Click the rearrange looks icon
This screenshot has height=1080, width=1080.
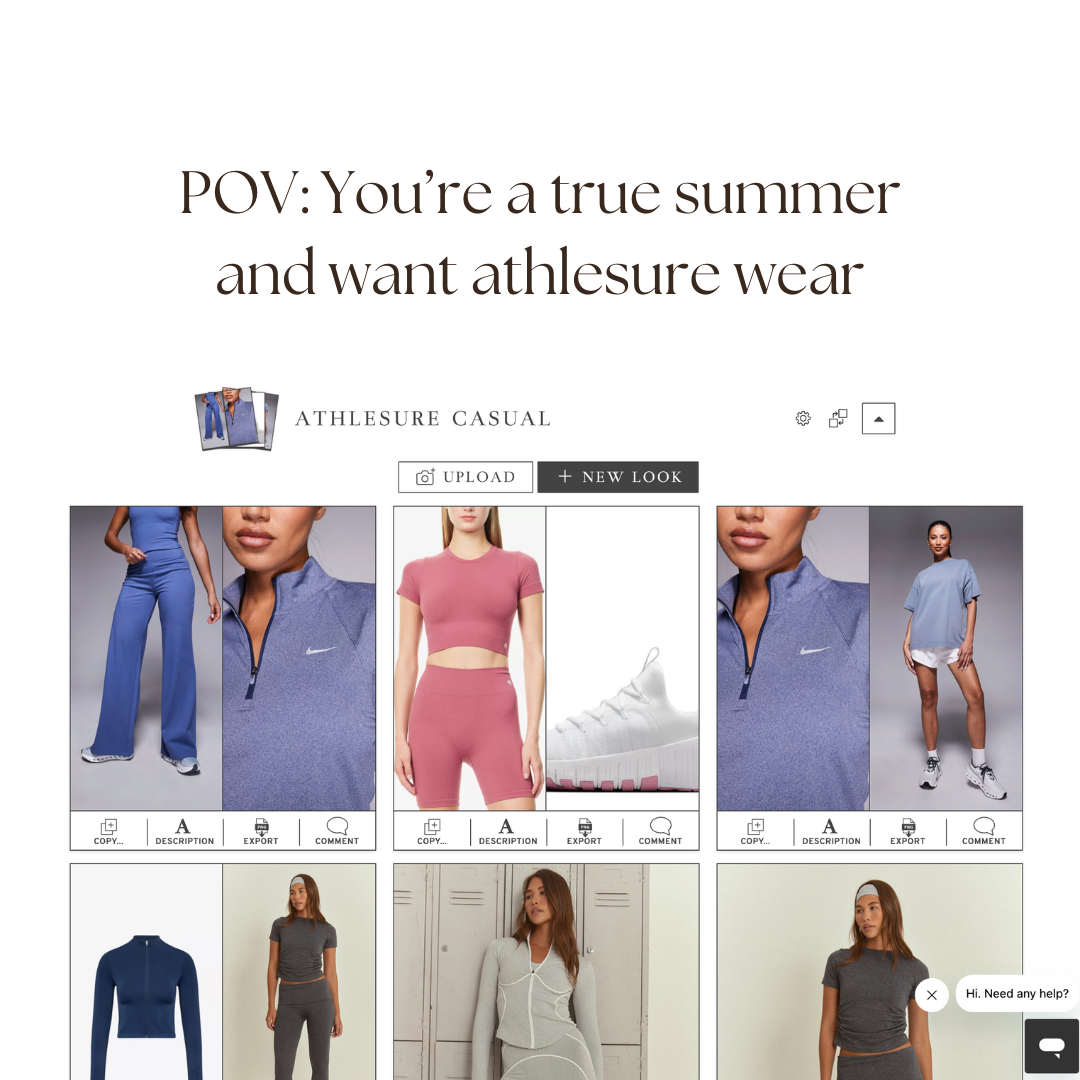(838, 418)
